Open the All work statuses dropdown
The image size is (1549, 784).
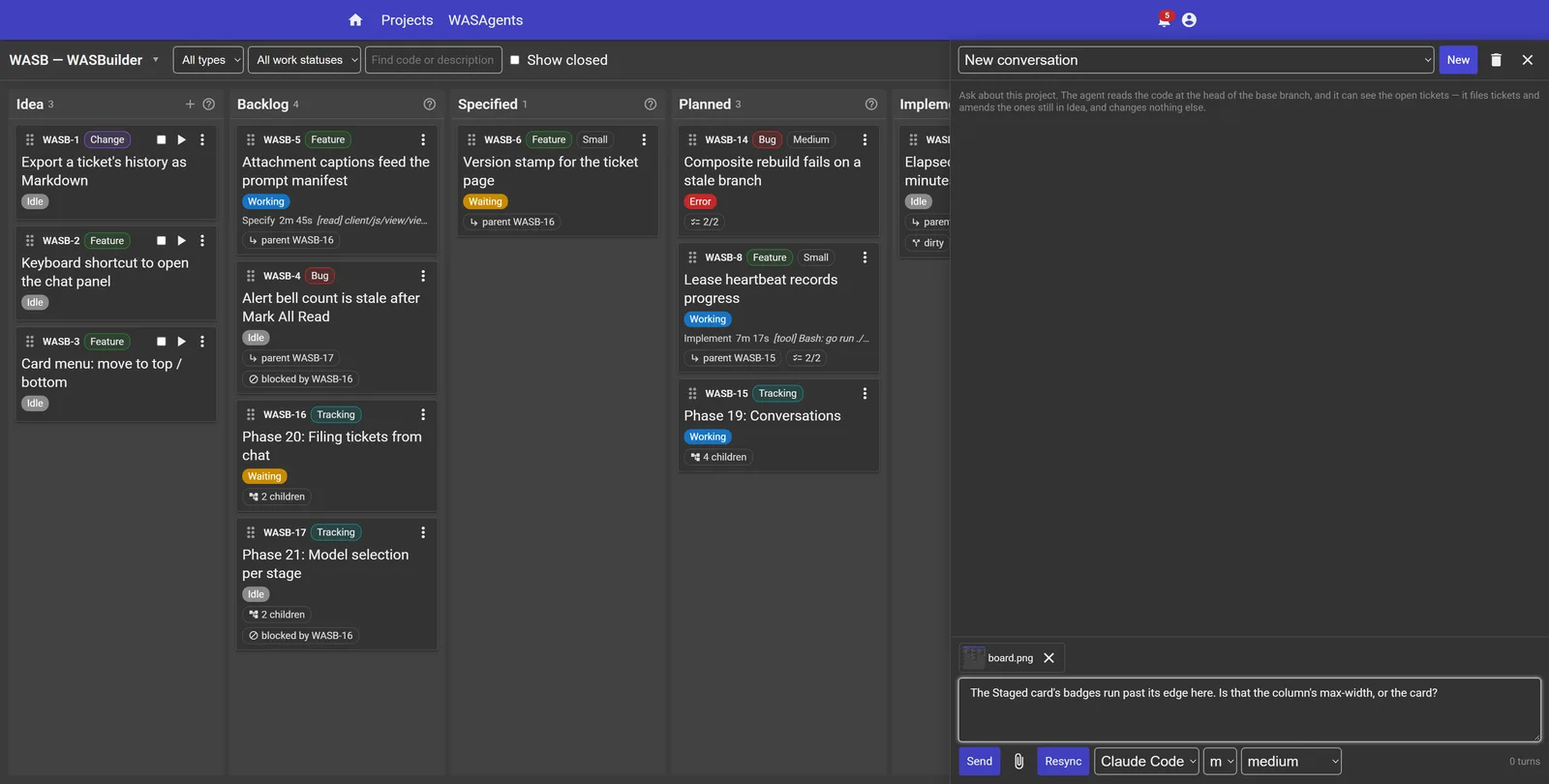(x=304, y=60)
